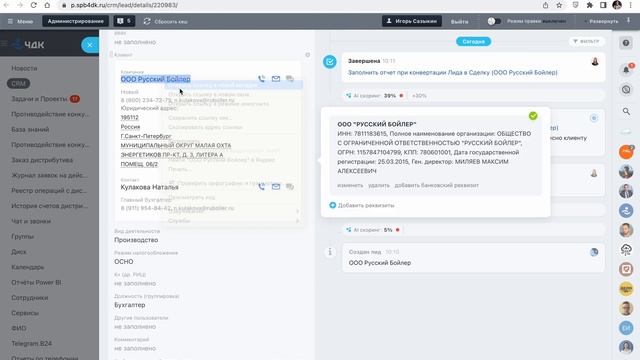
Task: Select CRM in the left menu
Action: click(18, 84)
